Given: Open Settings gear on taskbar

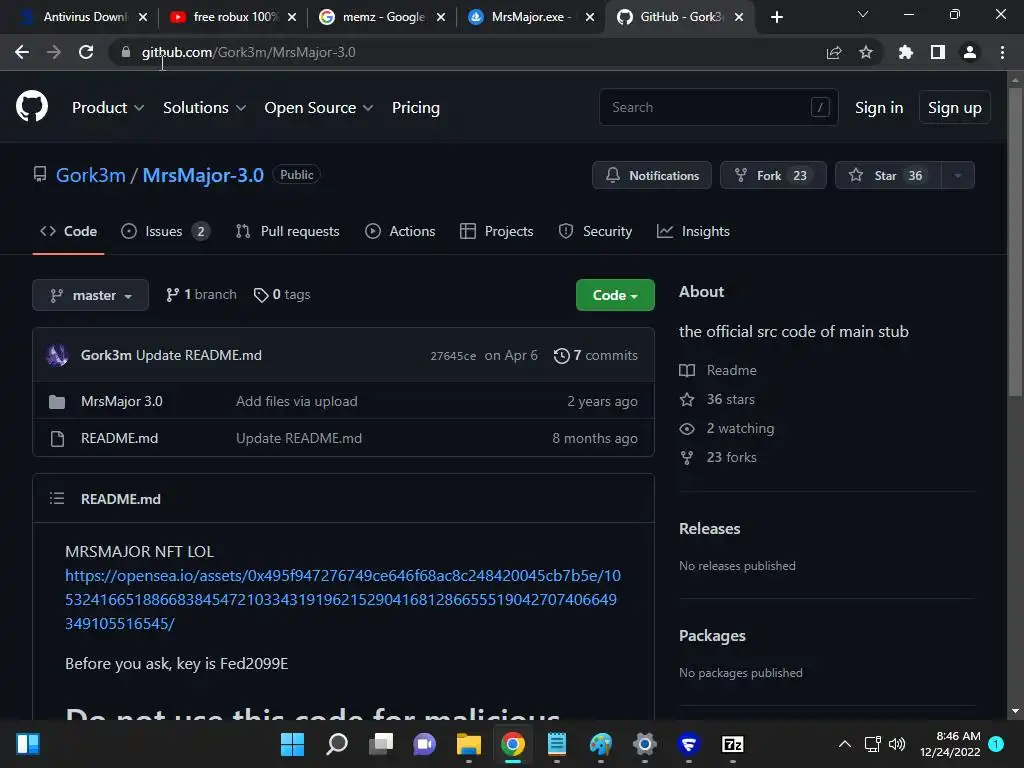Looking at the screenshot, I should click(x=645, y=744).
